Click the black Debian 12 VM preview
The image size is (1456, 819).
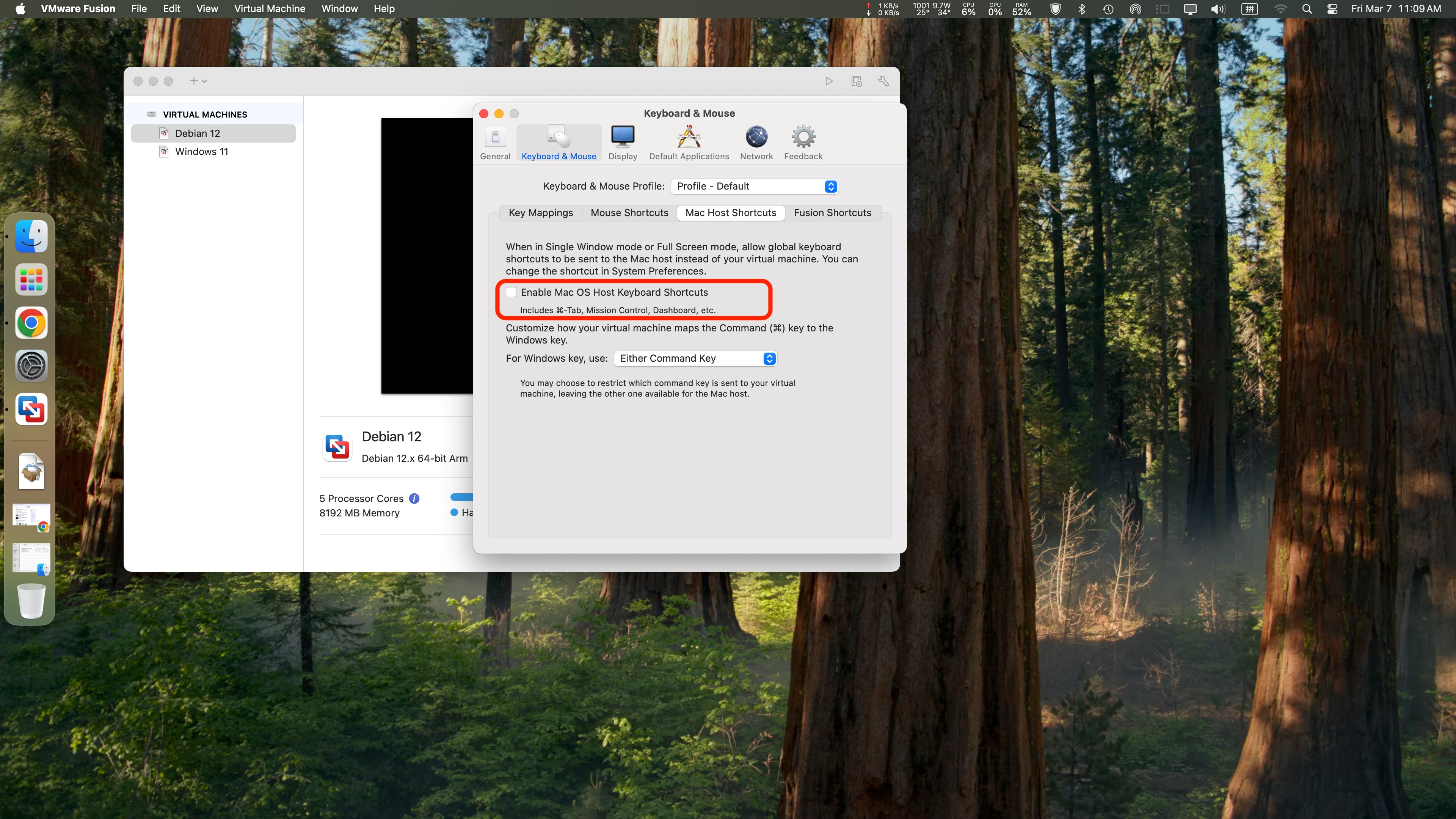(427, 256)
